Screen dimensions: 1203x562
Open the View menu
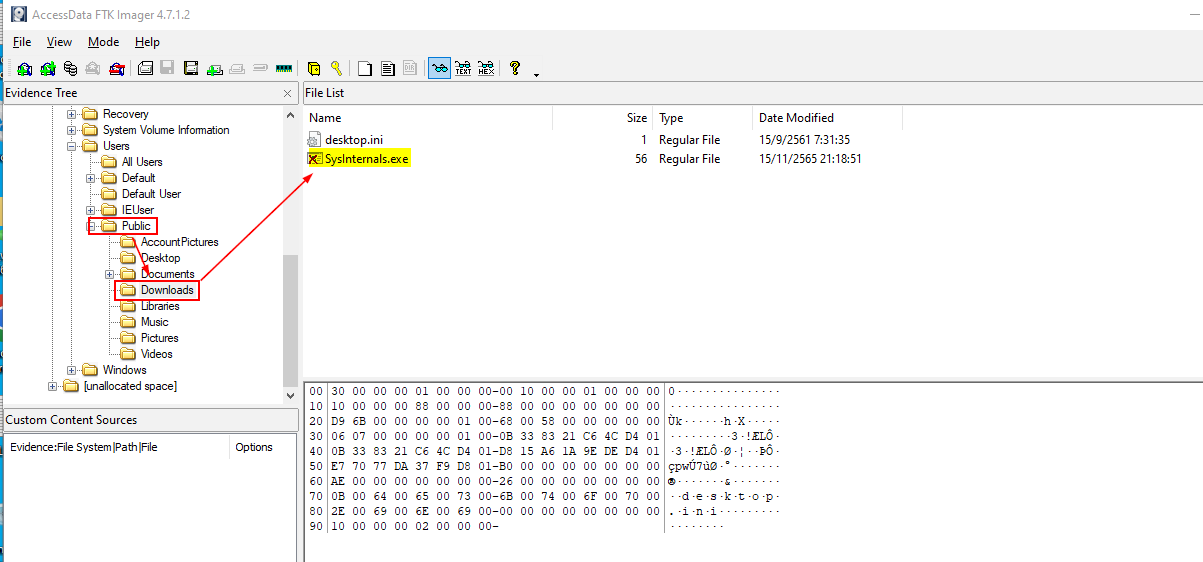59,42
